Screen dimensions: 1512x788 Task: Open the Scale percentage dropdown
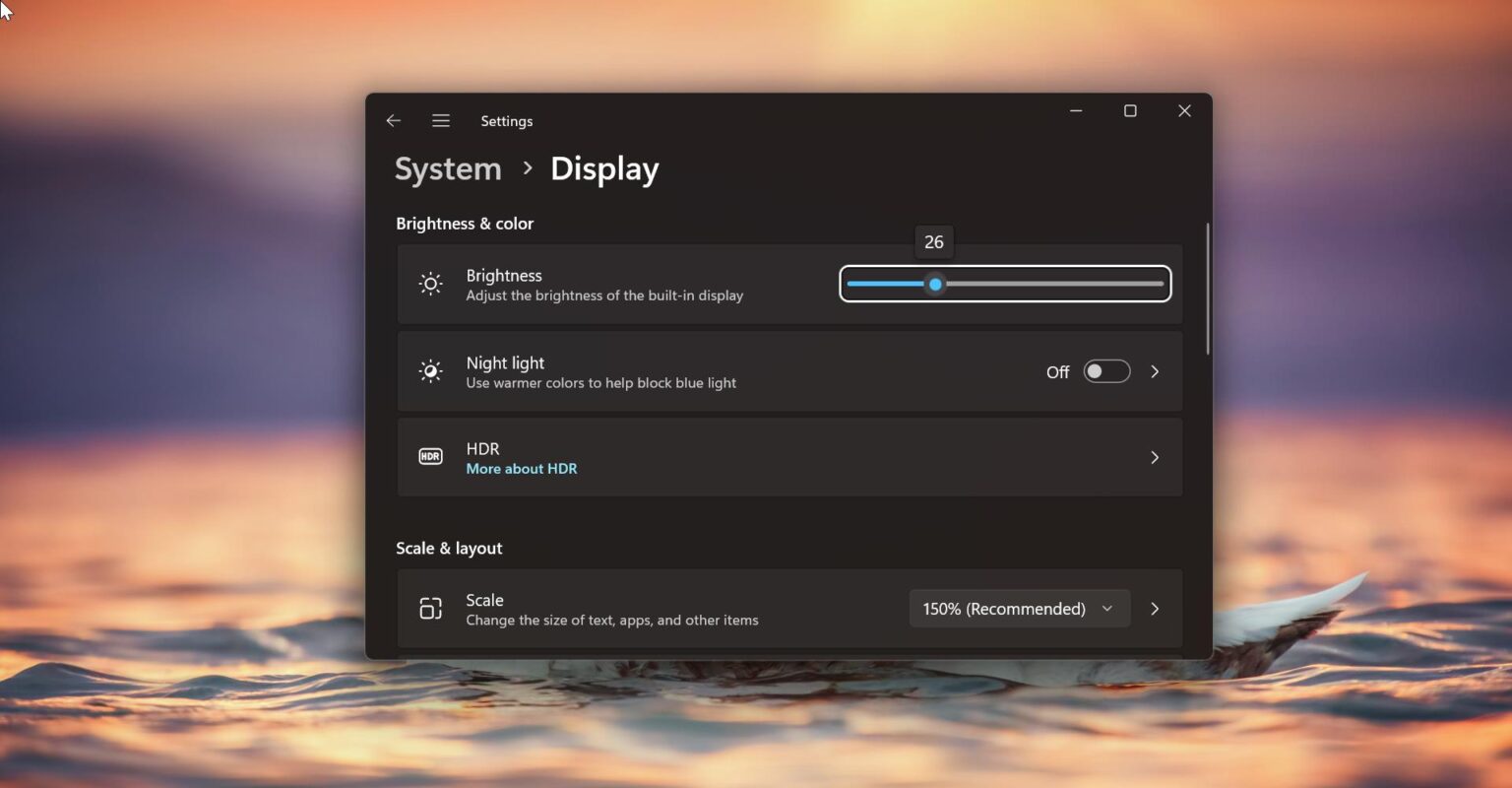(x=1019, y=608)
